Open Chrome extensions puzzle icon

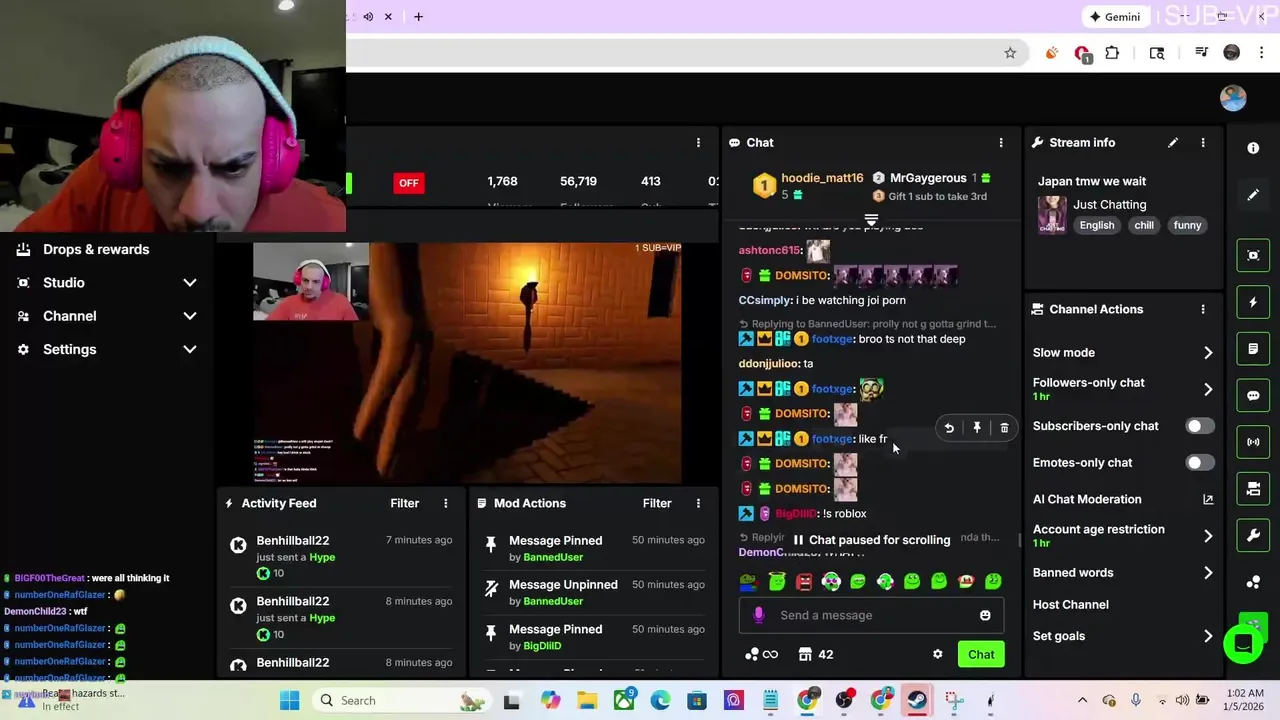[x=1112, y=53]
